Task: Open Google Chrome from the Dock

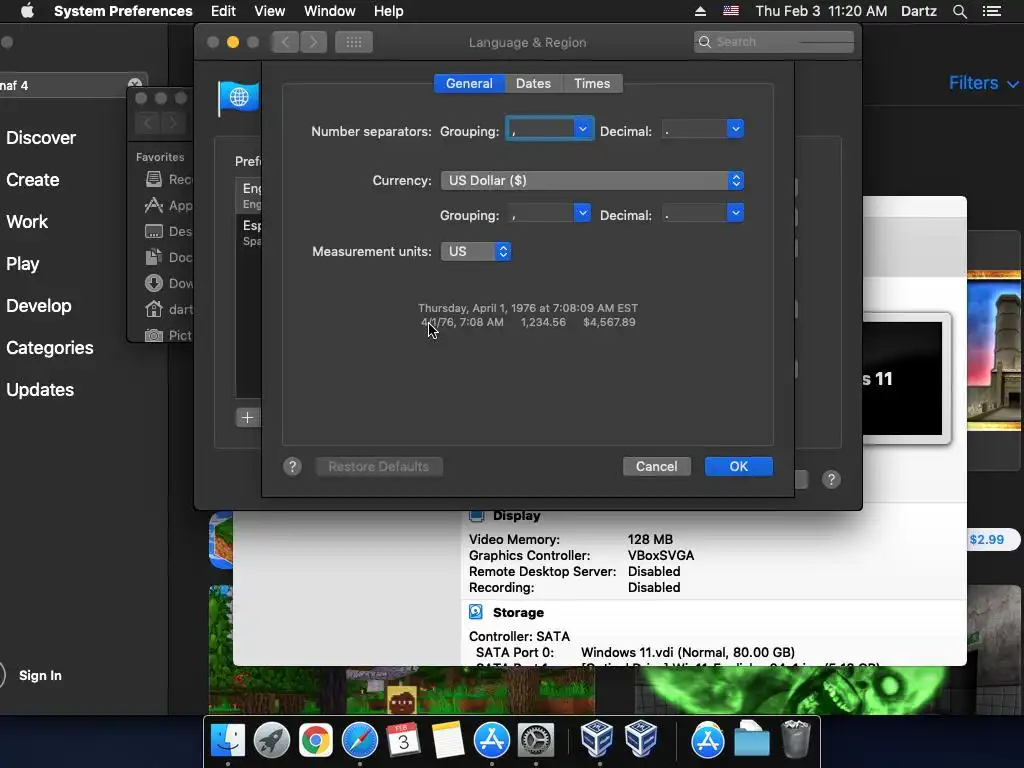Action: pos(315,741)
